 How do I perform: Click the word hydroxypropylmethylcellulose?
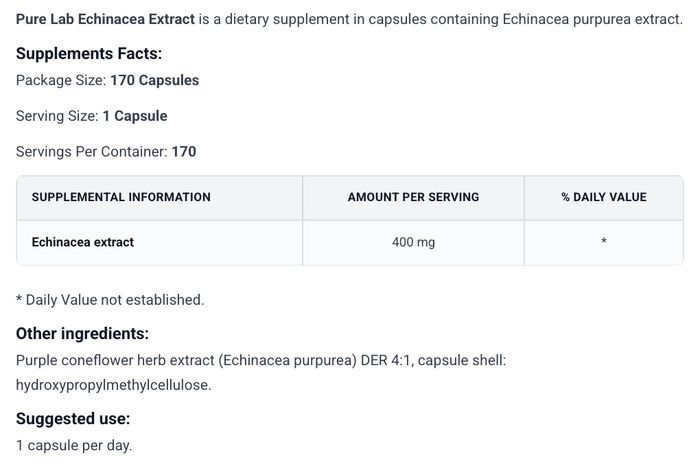coord(113,384)
